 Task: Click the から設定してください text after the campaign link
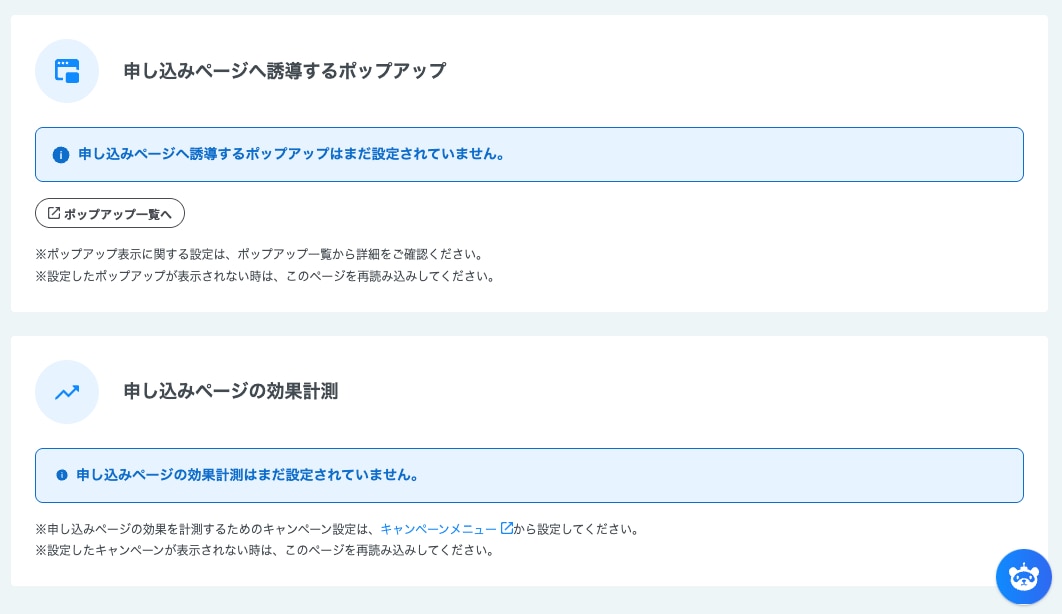[576, 529]
